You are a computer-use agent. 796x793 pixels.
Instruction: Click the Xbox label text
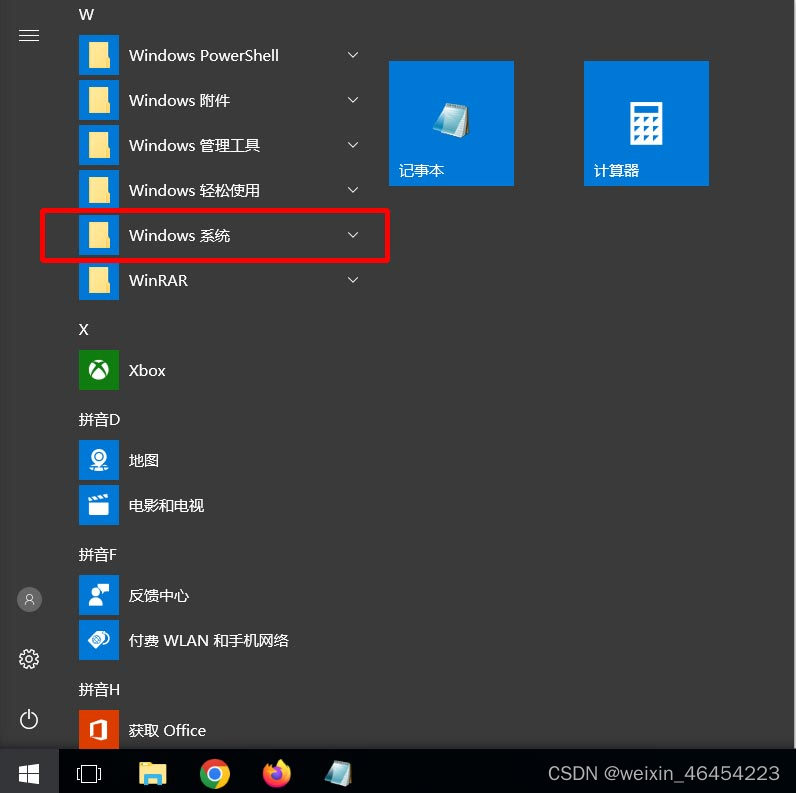click(x=147, y=371)
